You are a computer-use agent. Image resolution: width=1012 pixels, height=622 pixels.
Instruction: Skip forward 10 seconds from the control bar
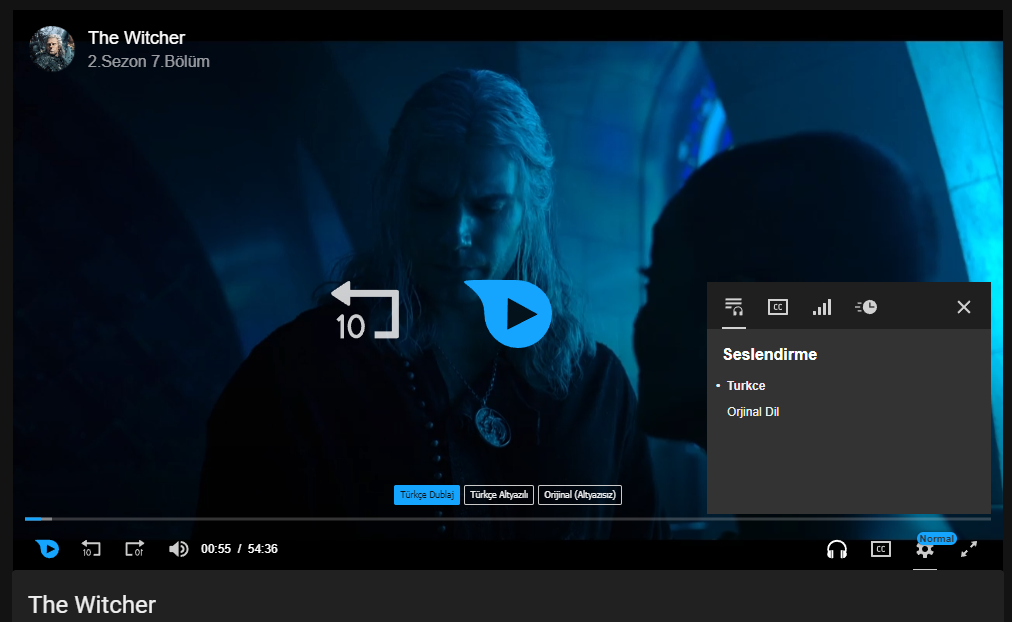(x=134, y=548)
